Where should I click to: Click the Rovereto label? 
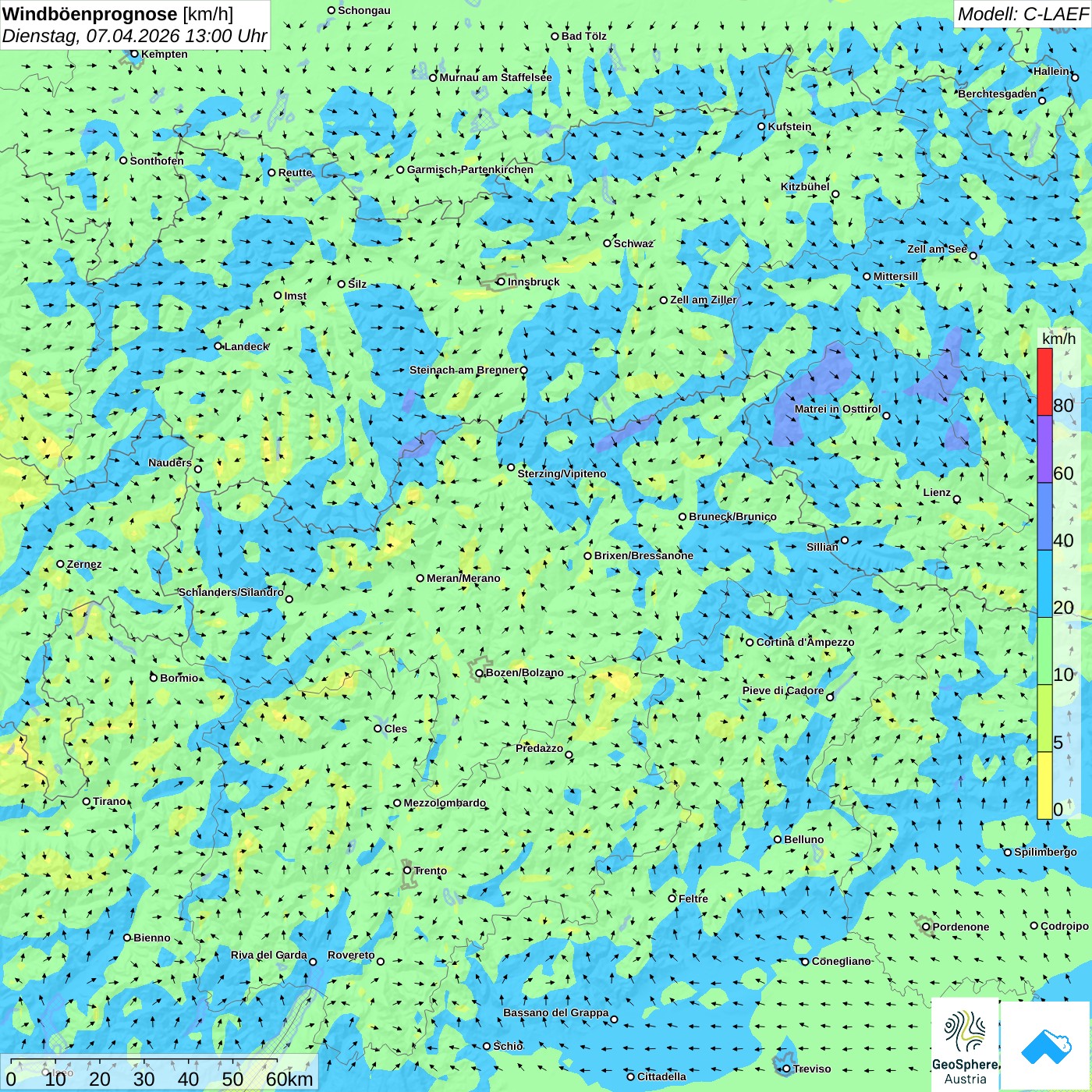pos(351,955)
